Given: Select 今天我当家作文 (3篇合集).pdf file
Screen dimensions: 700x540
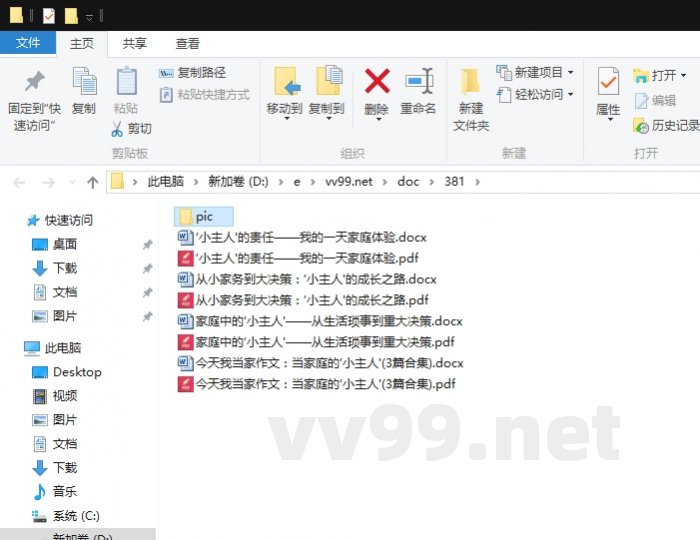Looking at the screenshot, I should click(x=317, y=384).
